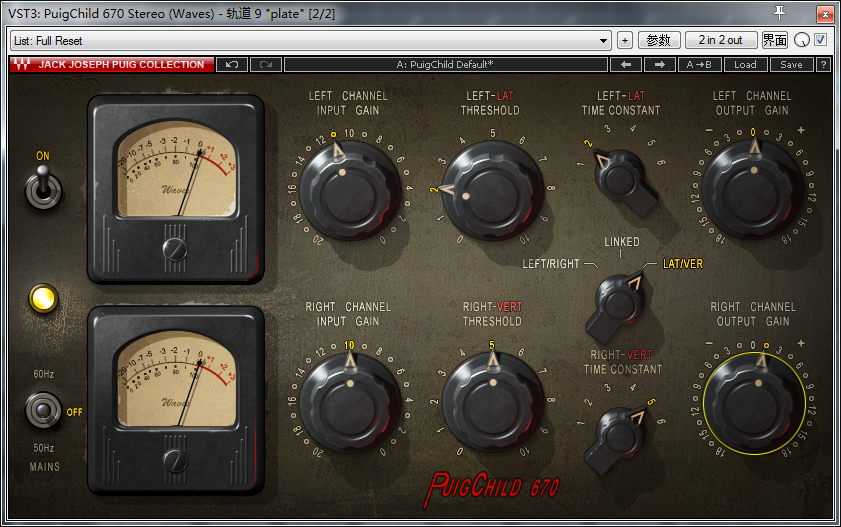
Task: Open the 参数 parameters button
Action: pyautogui.click(x=659, y=40)
